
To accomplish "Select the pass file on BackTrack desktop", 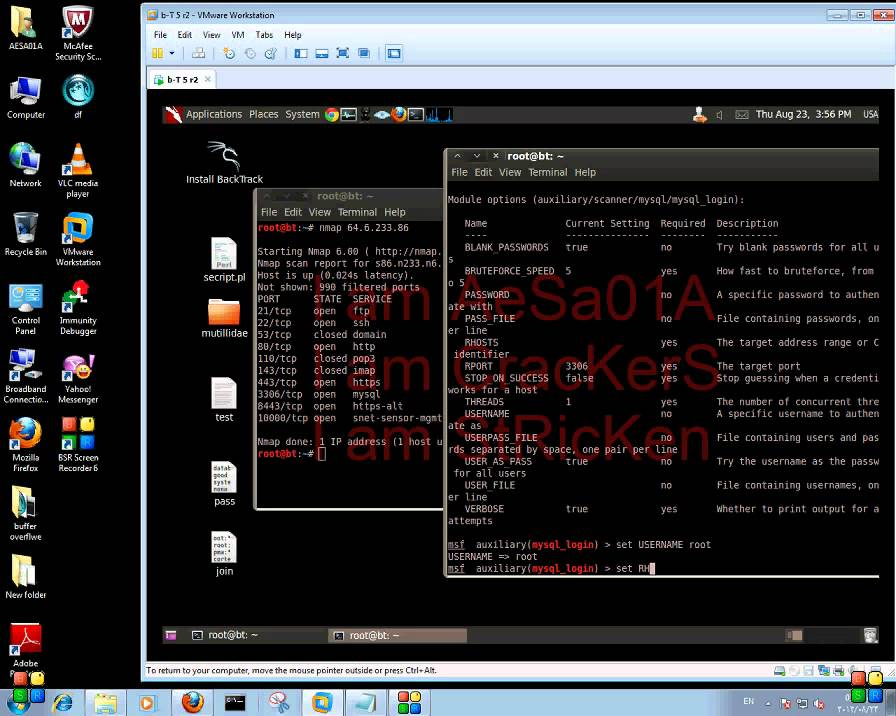I will [x=224, y=484].
